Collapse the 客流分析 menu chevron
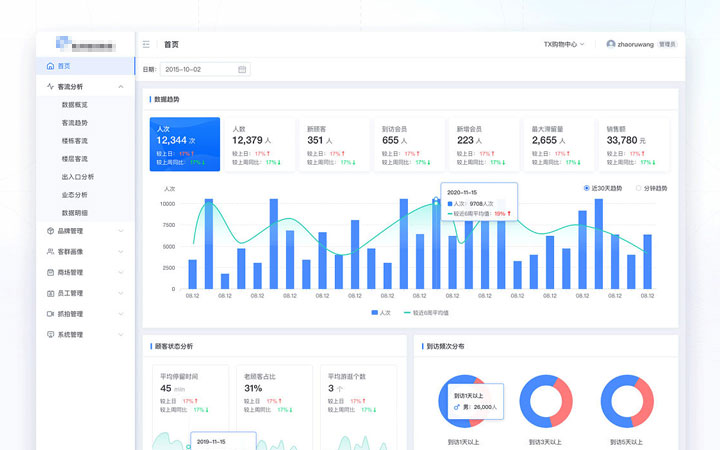This screenshot has width=720, height=450. pos(121,86)
